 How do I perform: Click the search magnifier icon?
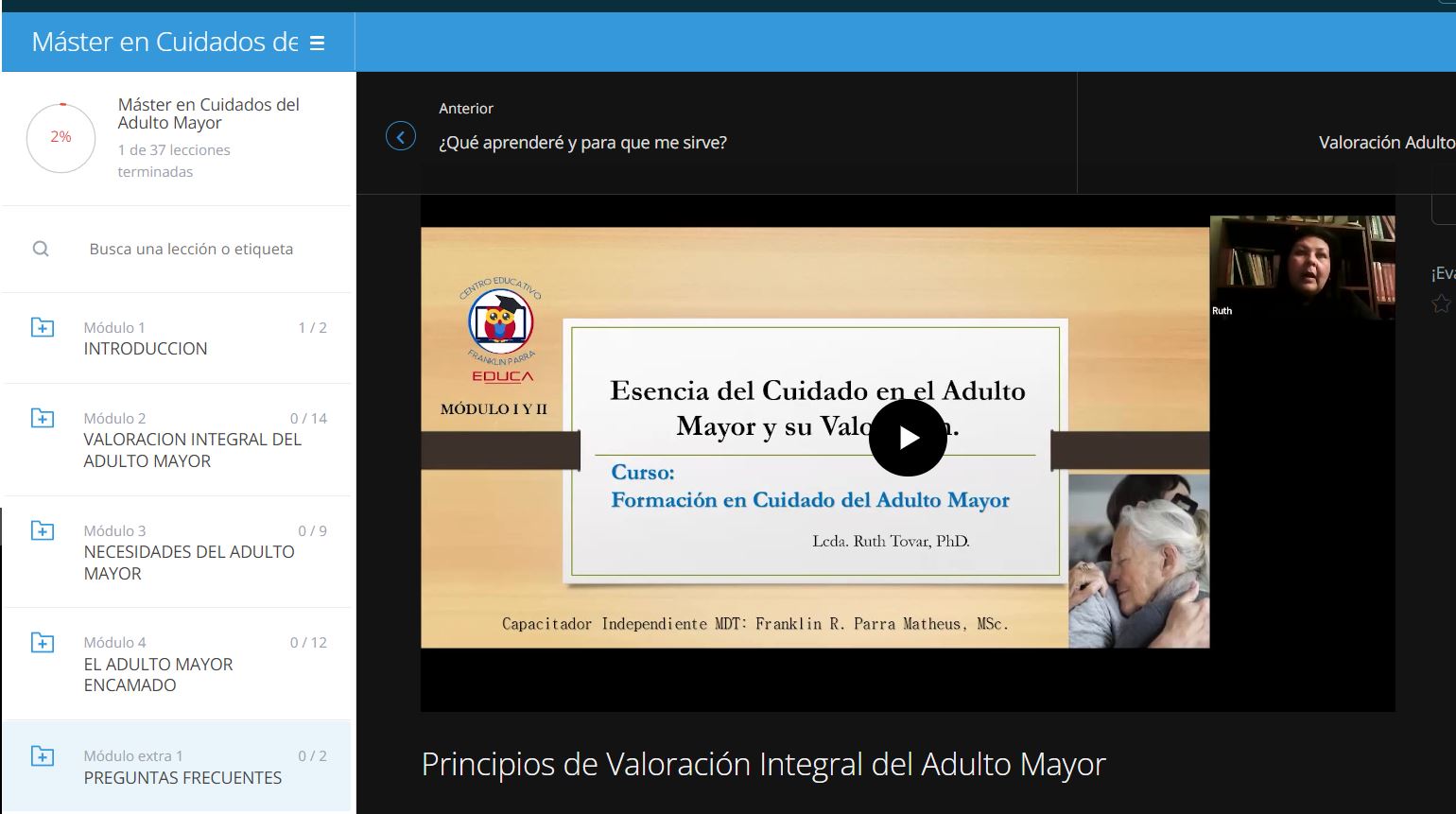(41, 249)
